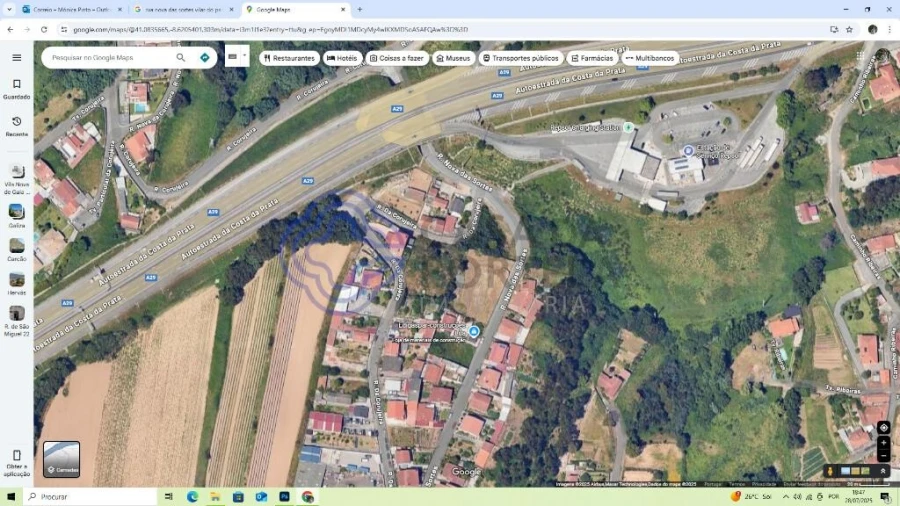Click the keyboard input tool icon

232,57
